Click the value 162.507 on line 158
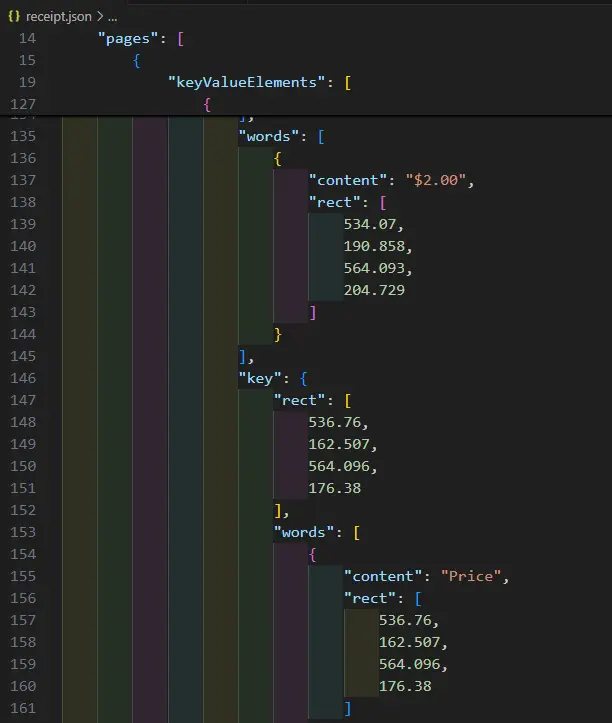612x723 pixels. 410,642
